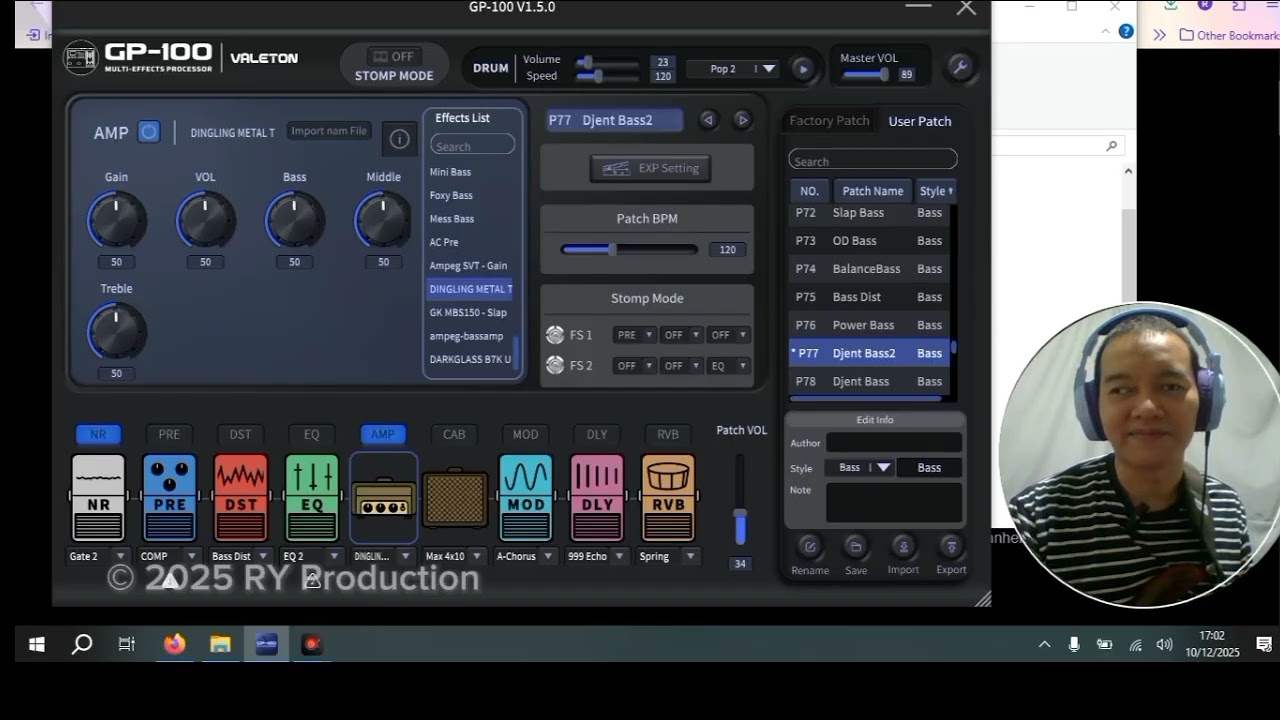Toggle the MOD module on/off

pyautogui.click(x=525, y=434)
